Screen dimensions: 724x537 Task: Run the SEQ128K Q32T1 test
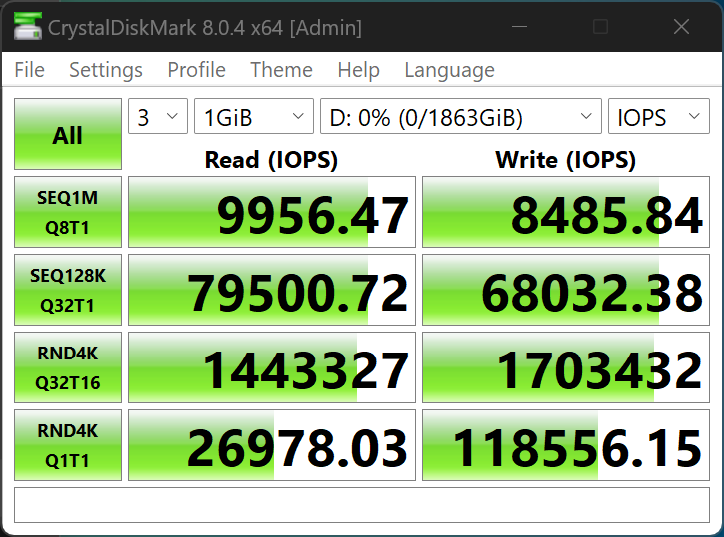(68, 290)
